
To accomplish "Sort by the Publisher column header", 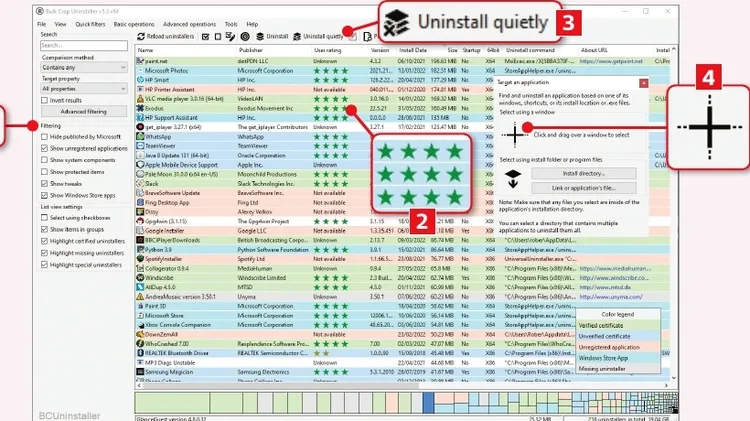I will (251, 50).
